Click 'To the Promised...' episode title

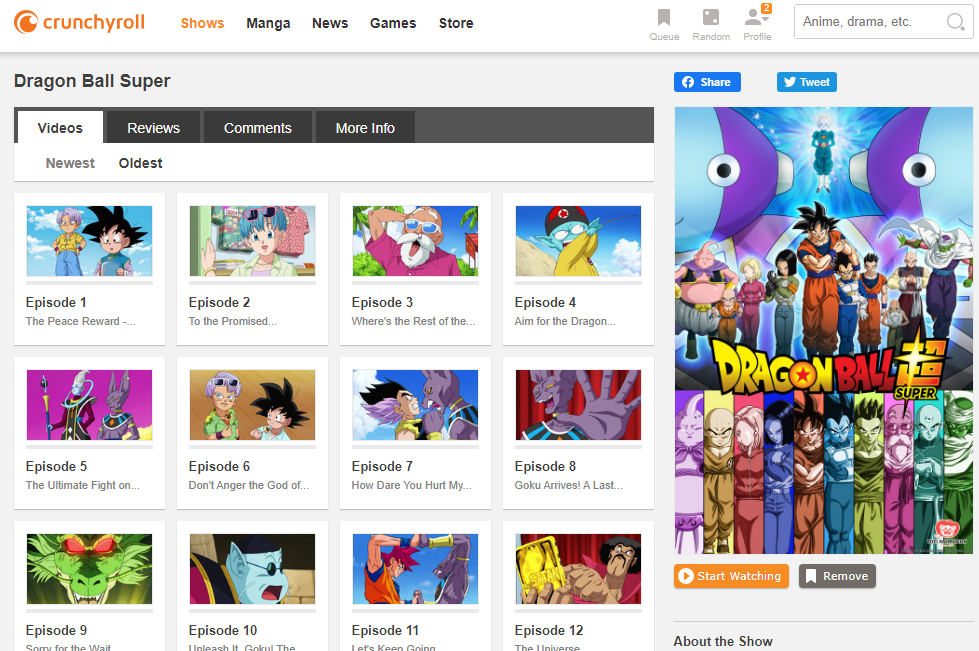(232, 321)
